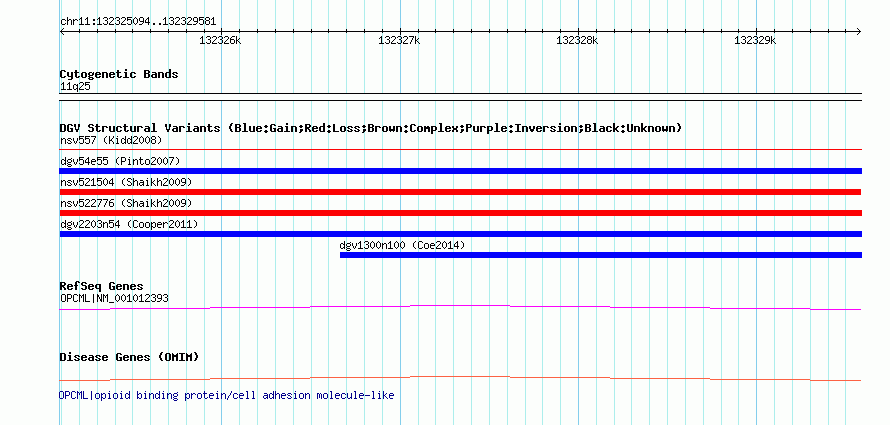Click the 132328k ruler marker
The height and width of the screenshot is (425, 890).
pos(577,40)
